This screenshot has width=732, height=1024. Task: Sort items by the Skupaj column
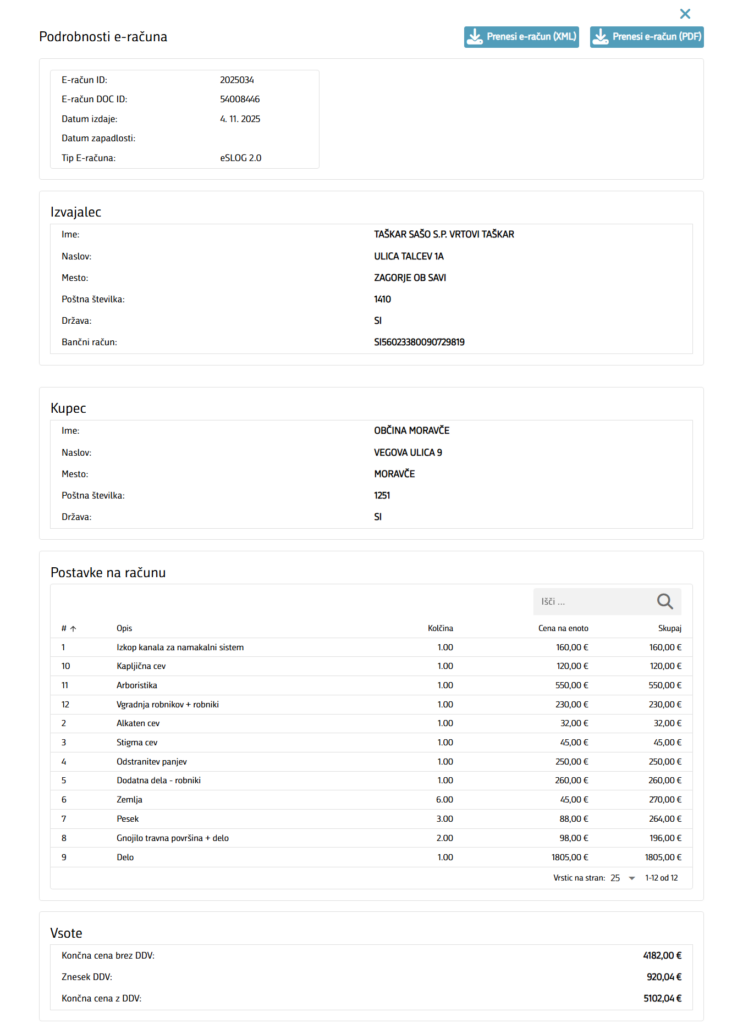(669, 629)
